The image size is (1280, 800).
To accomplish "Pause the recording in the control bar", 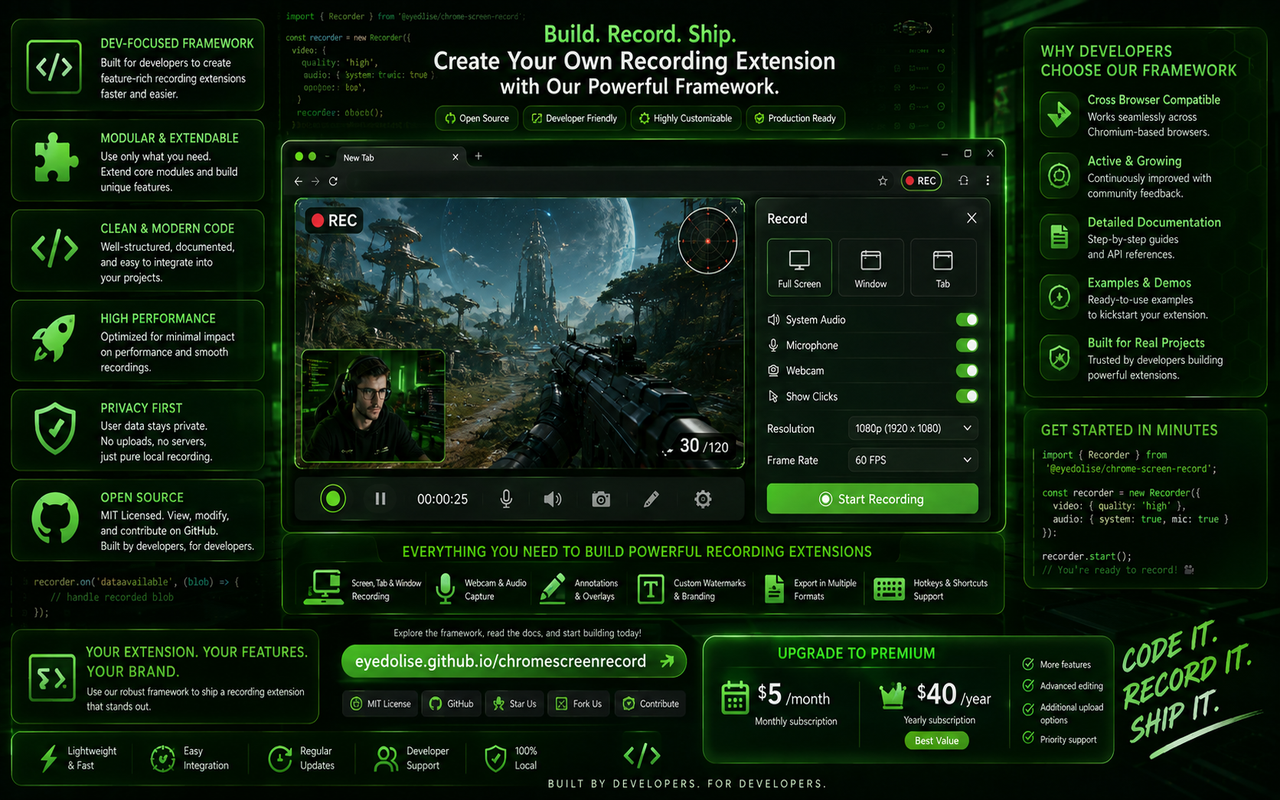I will pos(380,498).
